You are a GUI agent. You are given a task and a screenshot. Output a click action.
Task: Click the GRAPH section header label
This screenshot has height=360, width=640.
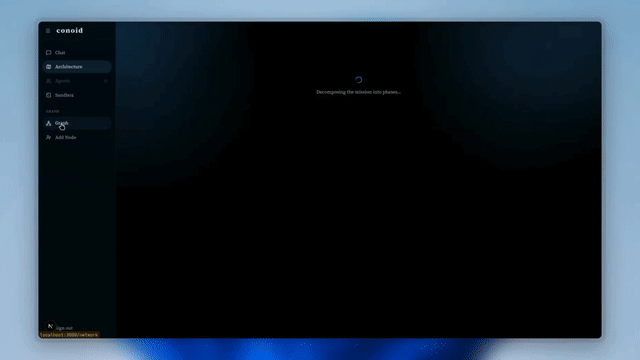click(53, 111)
